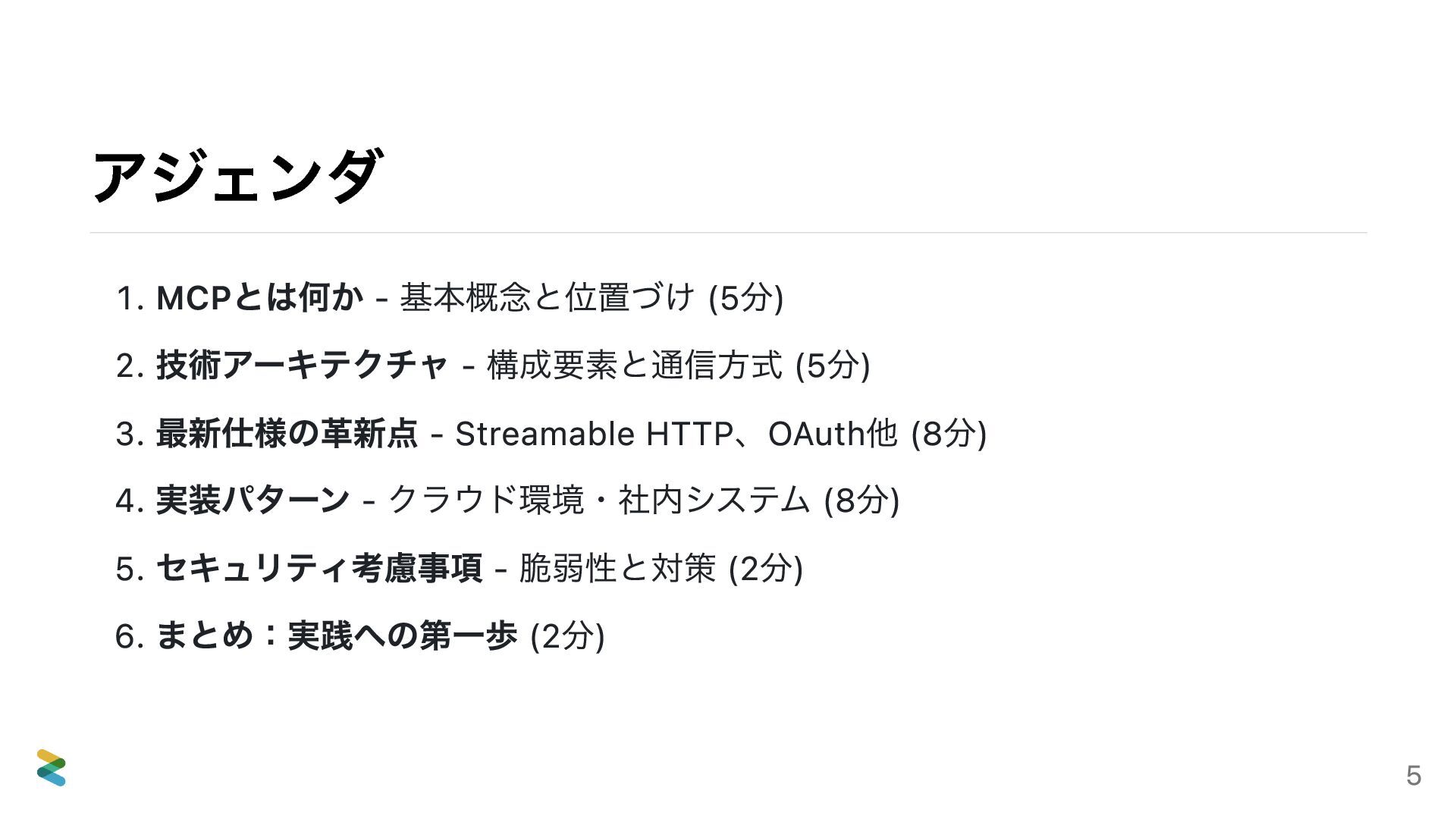Click the colorful logo icon in the slide corner
1456x819 pixels.
click(x=51, y=767)
